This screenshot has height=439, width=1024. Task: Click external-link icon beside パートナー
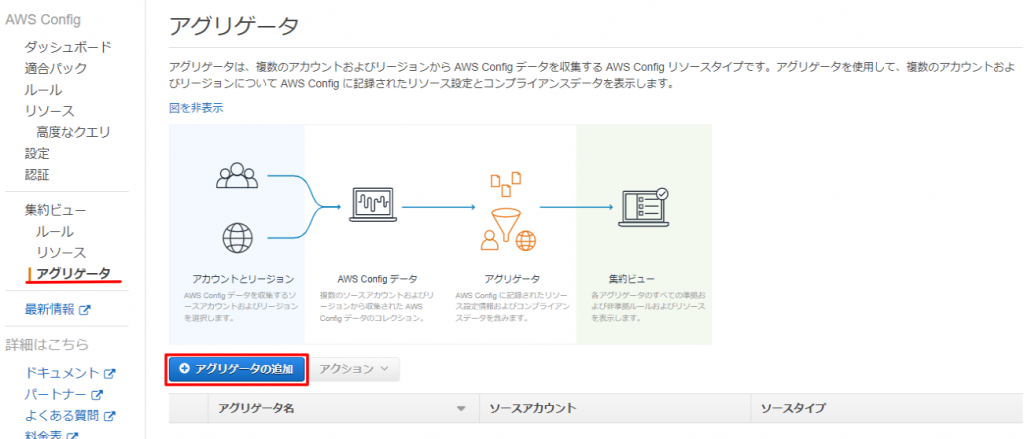coord(97,395)
